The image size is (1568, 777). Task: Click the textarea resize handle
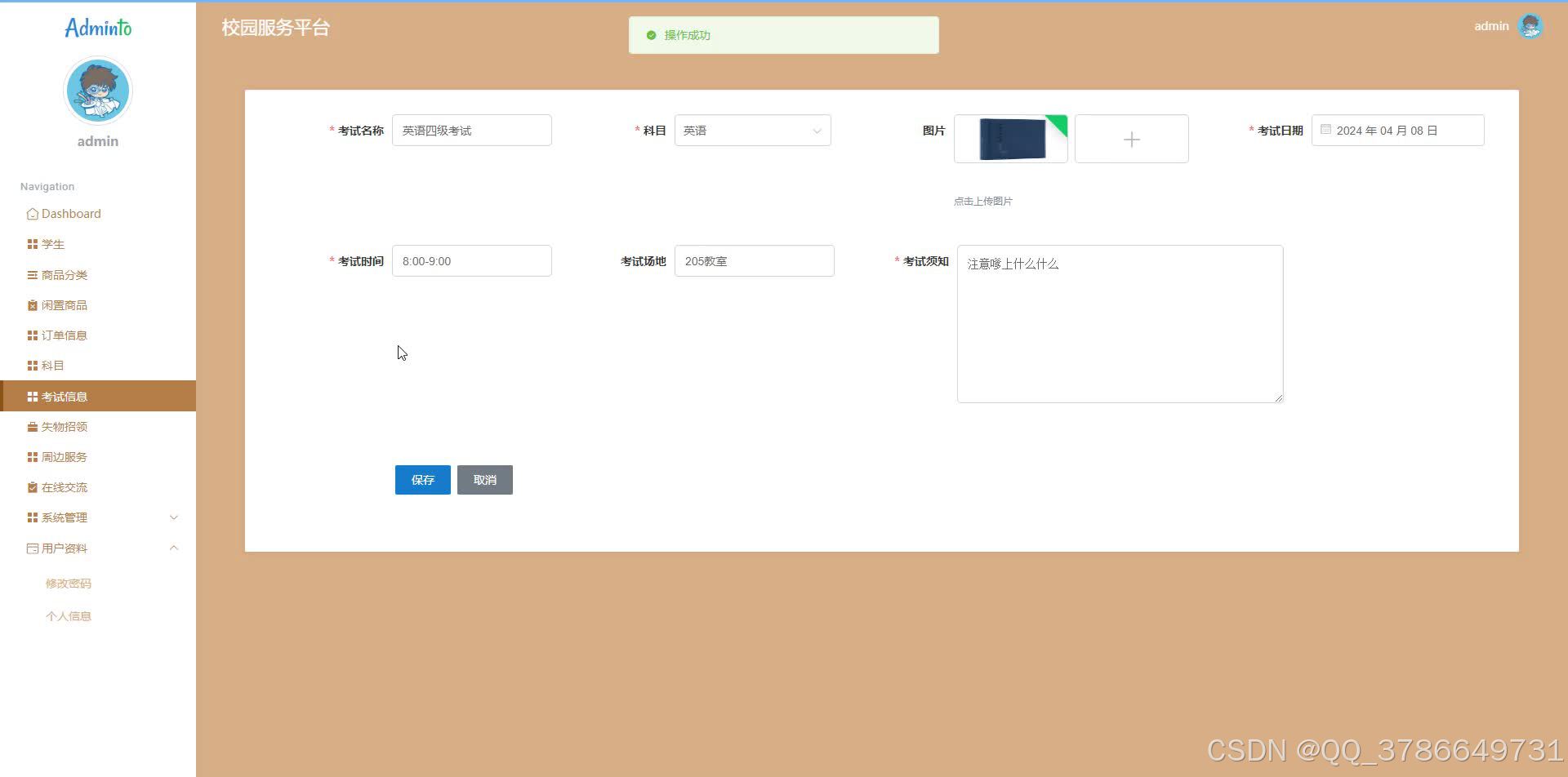pyautogui.click(x=1278, y=397)
